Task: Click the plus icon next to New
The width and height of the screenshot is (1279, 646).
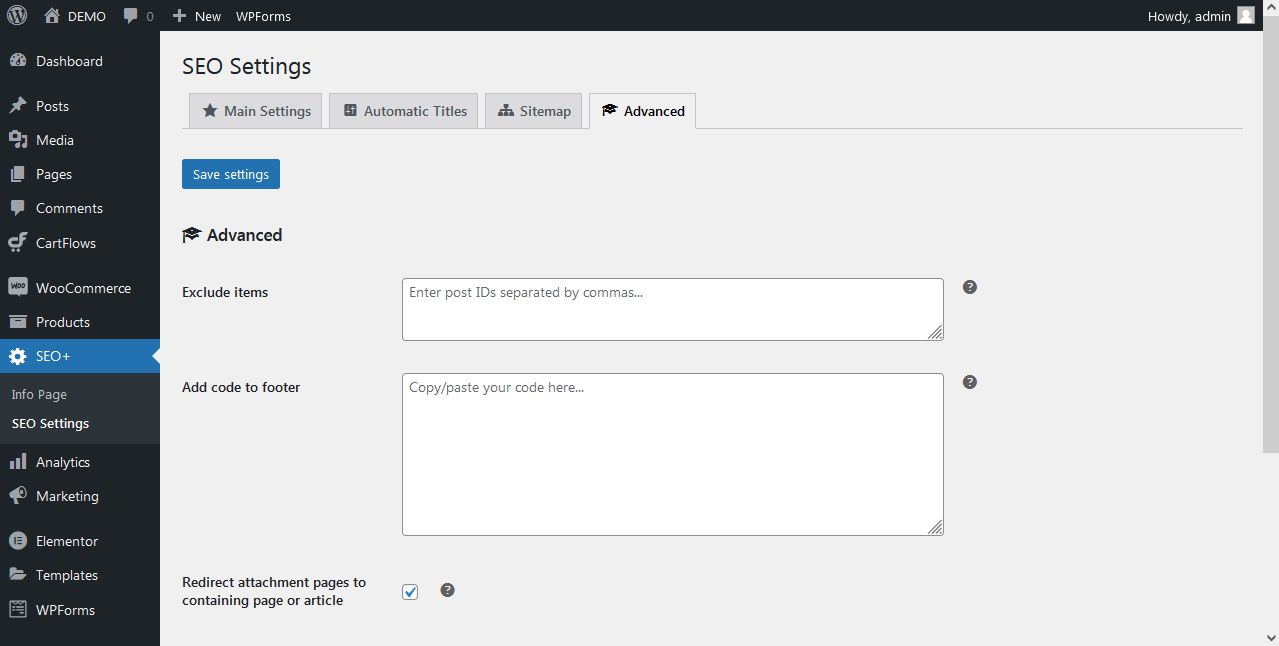Action: coord(179,16)
